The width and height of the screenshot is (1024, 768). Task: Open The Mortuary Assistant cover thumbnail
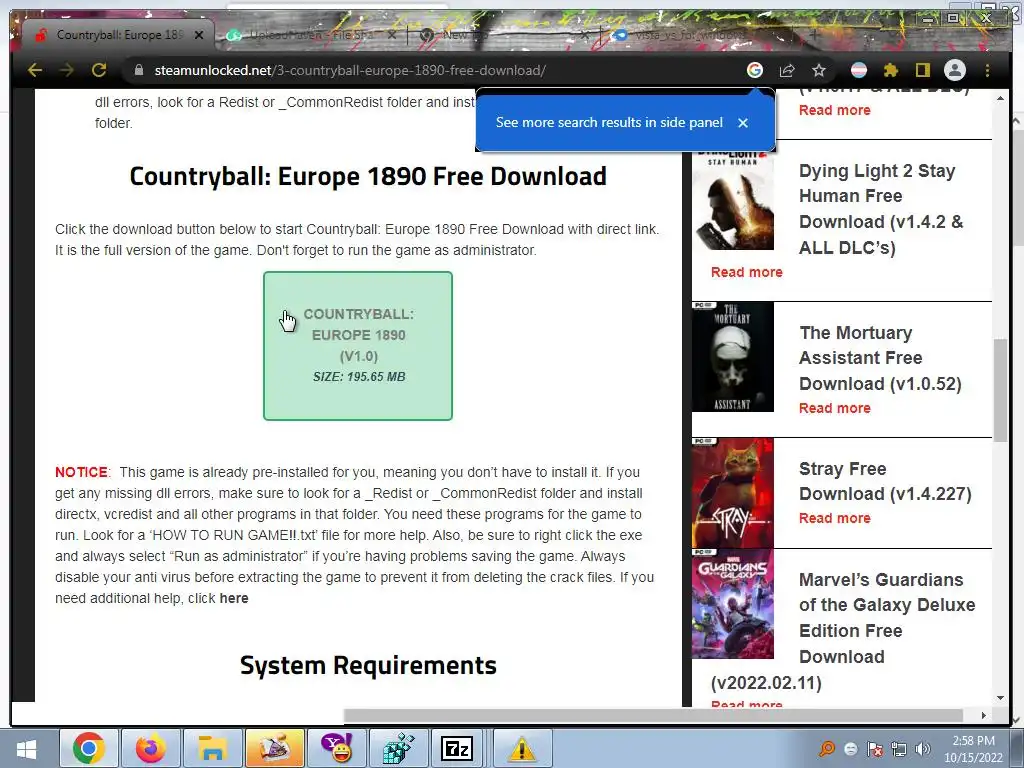[733, 357]
